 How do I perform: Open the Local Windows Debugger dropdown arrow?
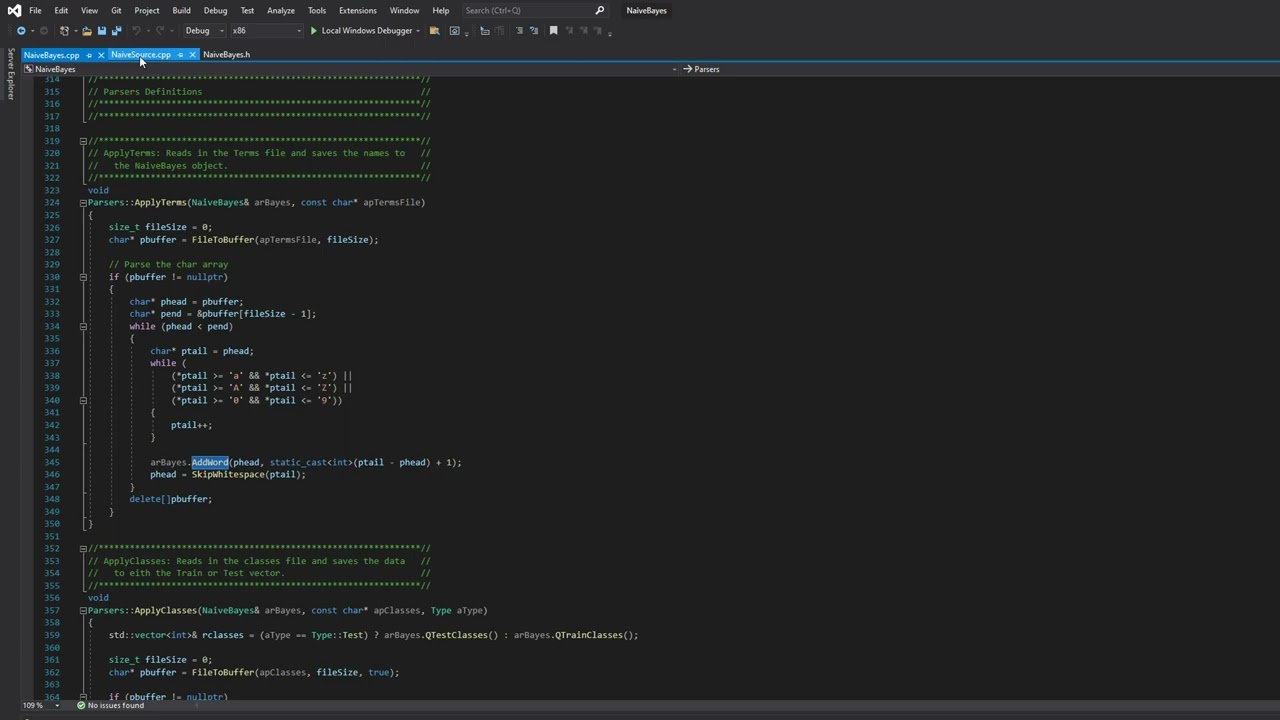pyautogui.click(x=418, y=30)
